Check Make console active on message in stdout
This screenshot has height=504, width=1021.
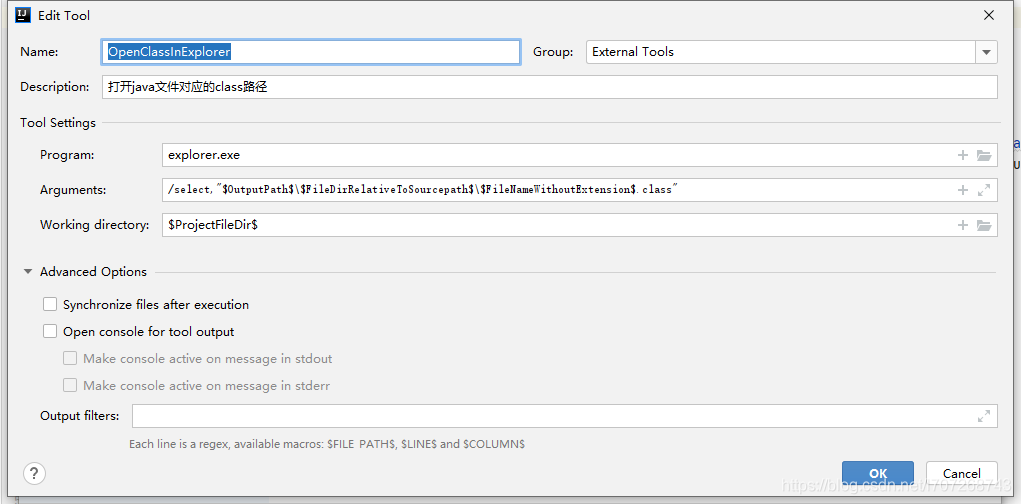point(70,358)
